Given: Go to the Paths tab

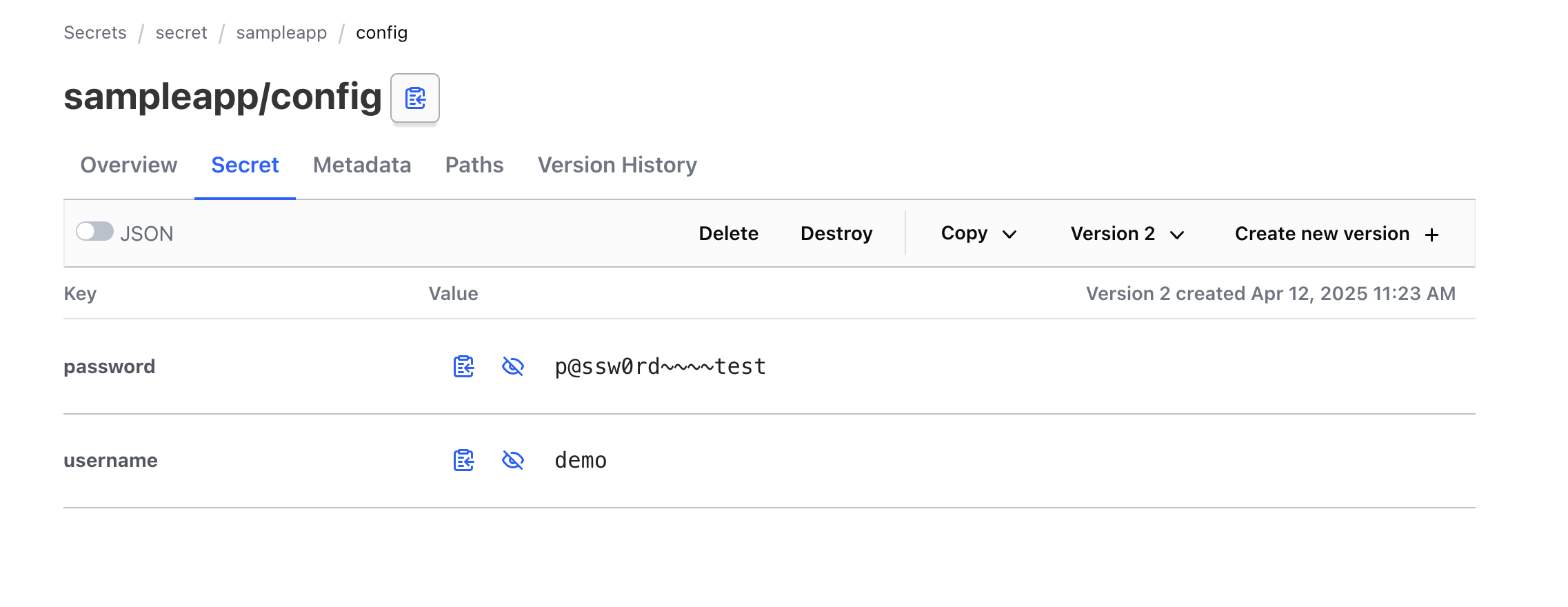Looking at the screenshot, I should (474, 165).
